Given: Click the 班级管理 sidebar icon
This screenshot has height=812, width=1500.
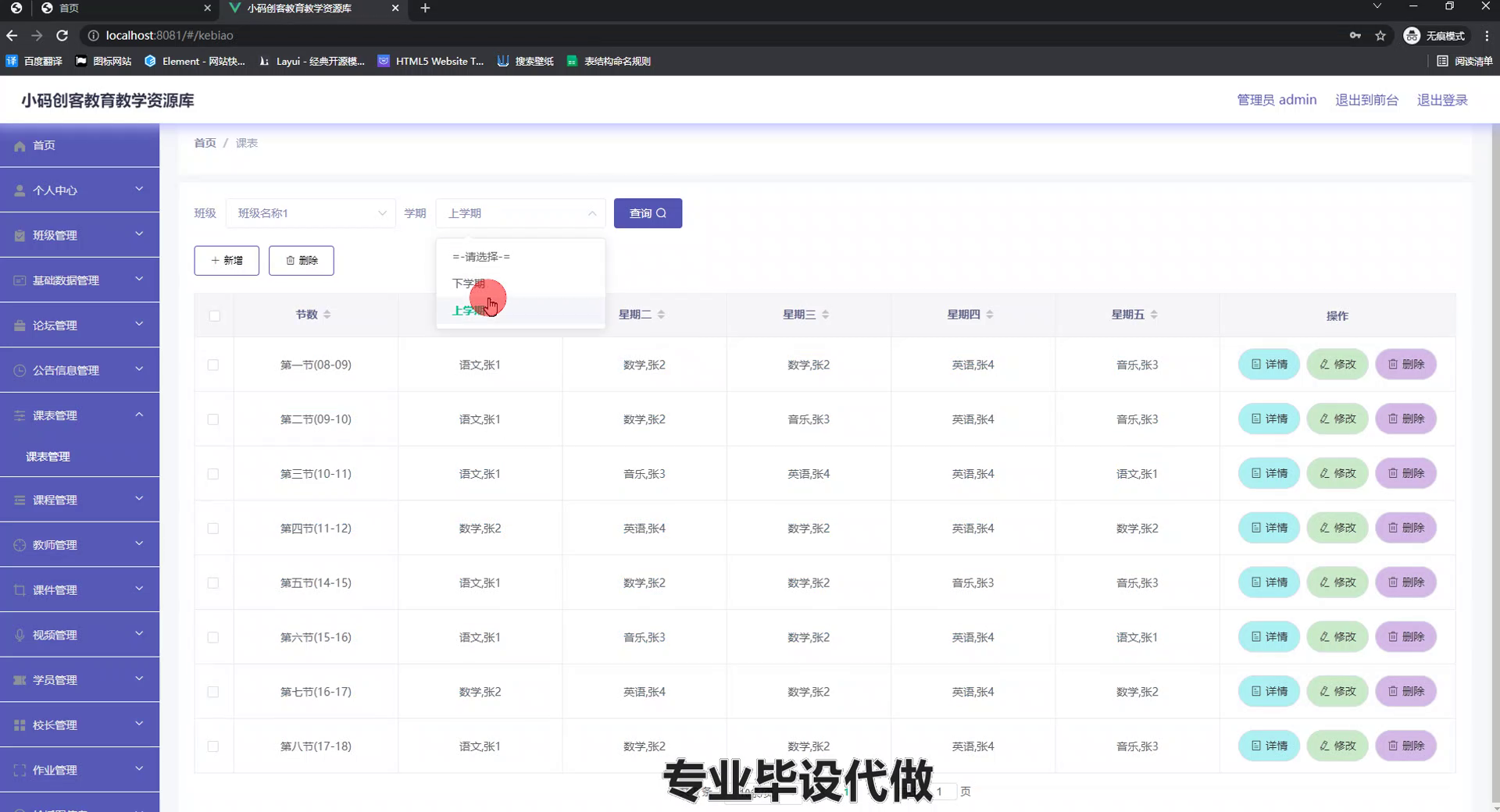Looking at the screenshot, I should [20, 236].
